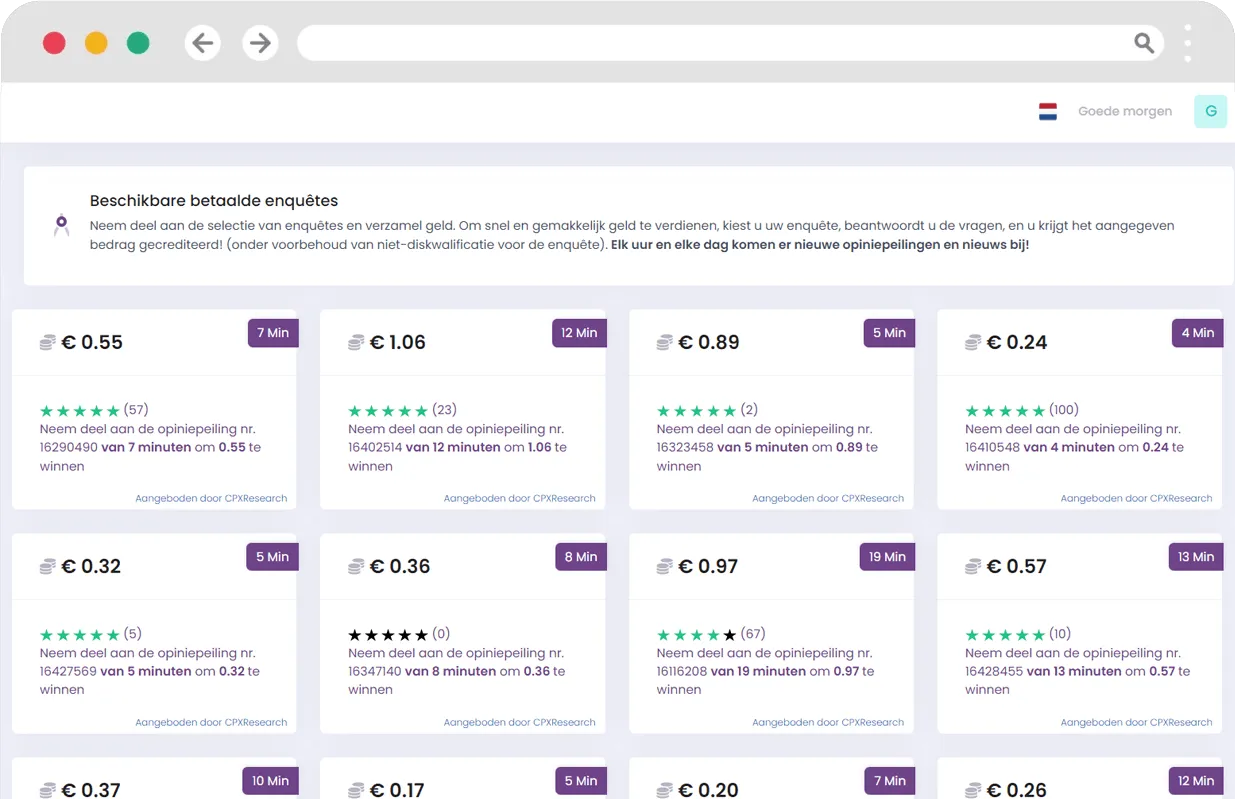This screenshot has height=799, width=1235.
Task: Click the browser back arrow
Action: tap(203, 43)
